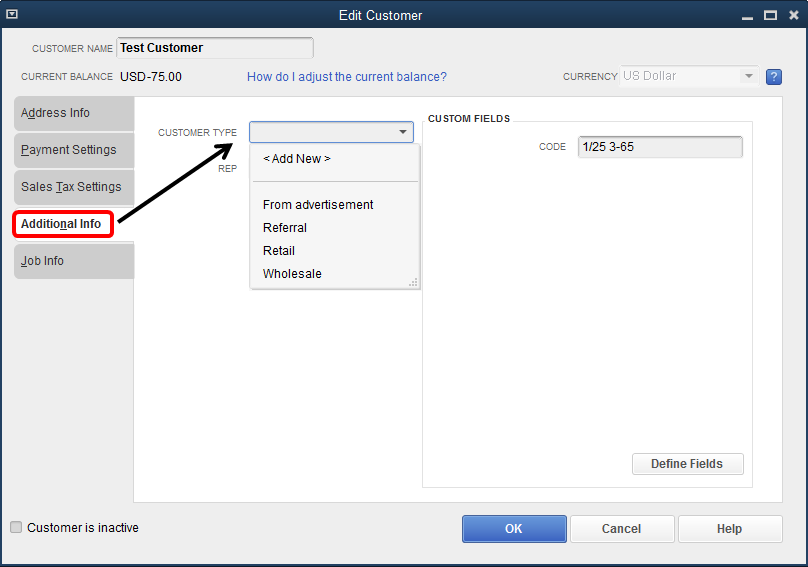Select Retail customer type

279,251
